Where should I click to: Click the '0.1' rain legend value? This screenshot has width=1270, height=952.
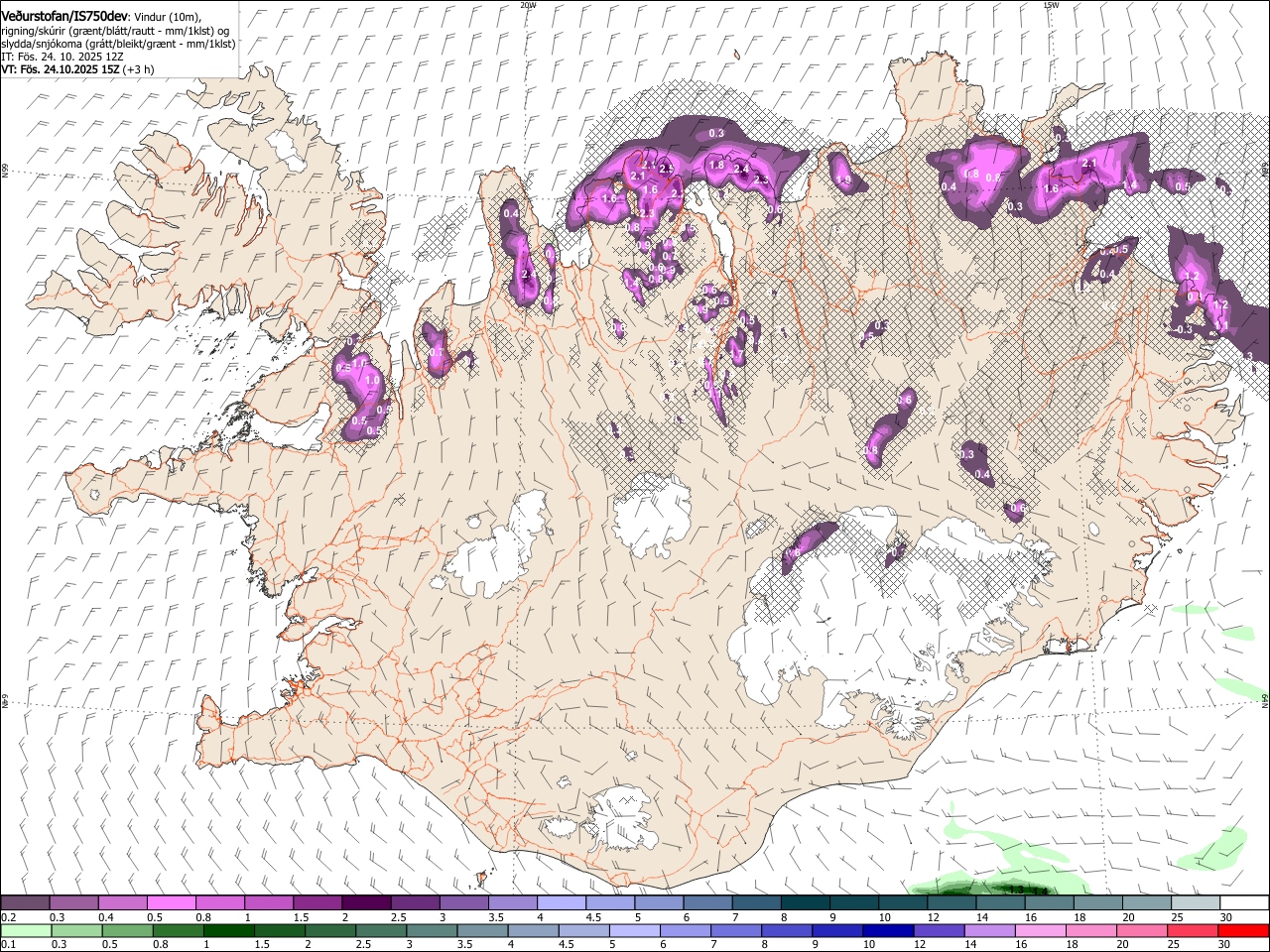[x=7, y=944]
